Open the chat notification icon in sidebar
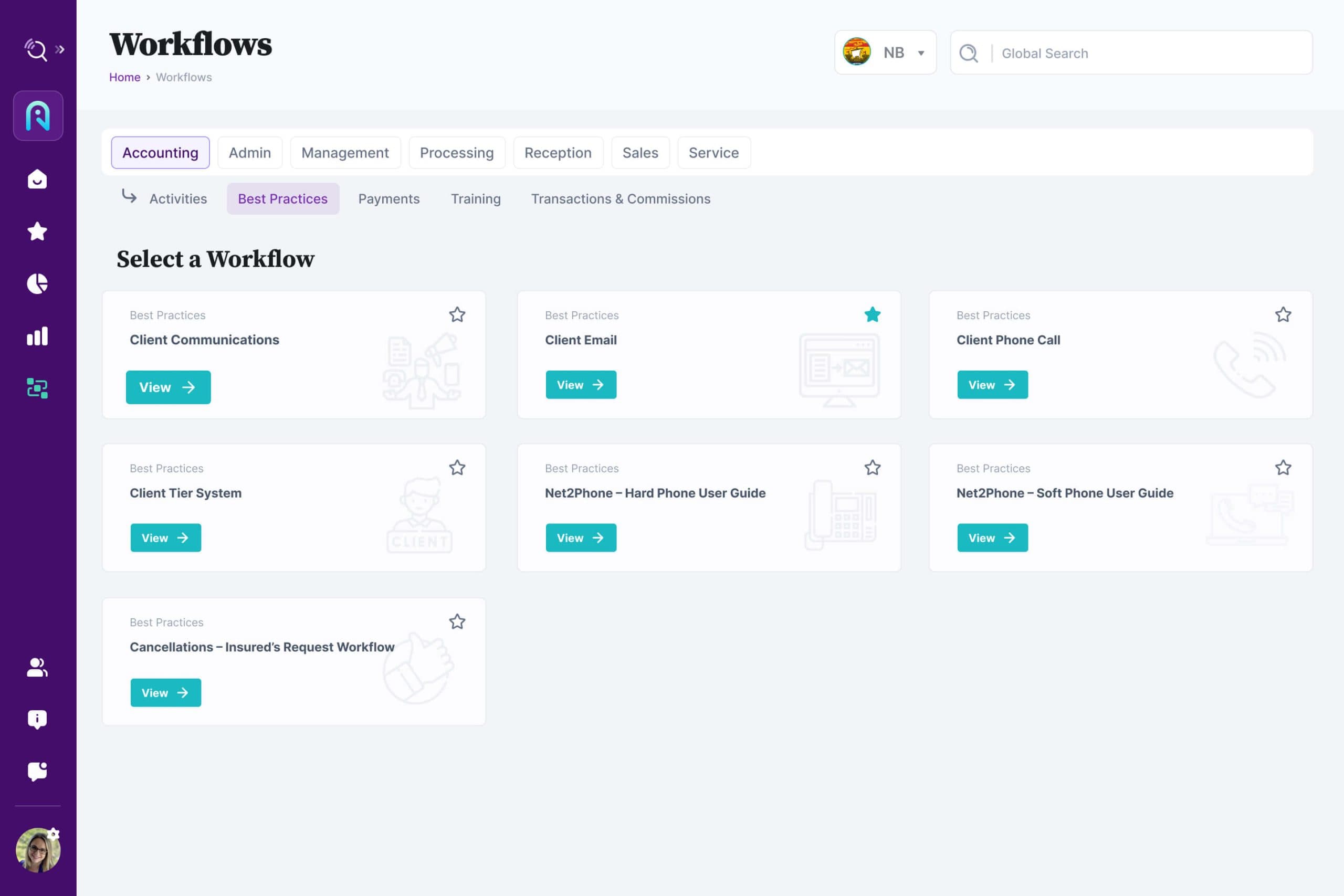 pos(37,772)
